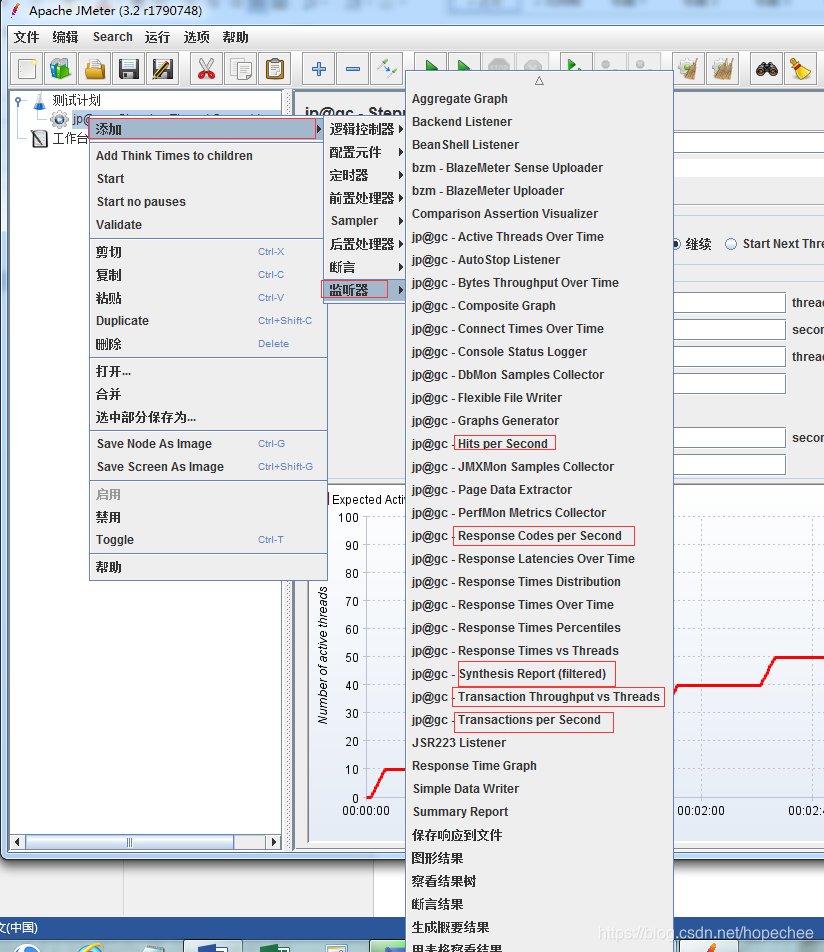Click the JMeter feather icon in title bar
This screenshot has height=952, width=824.
15,10
